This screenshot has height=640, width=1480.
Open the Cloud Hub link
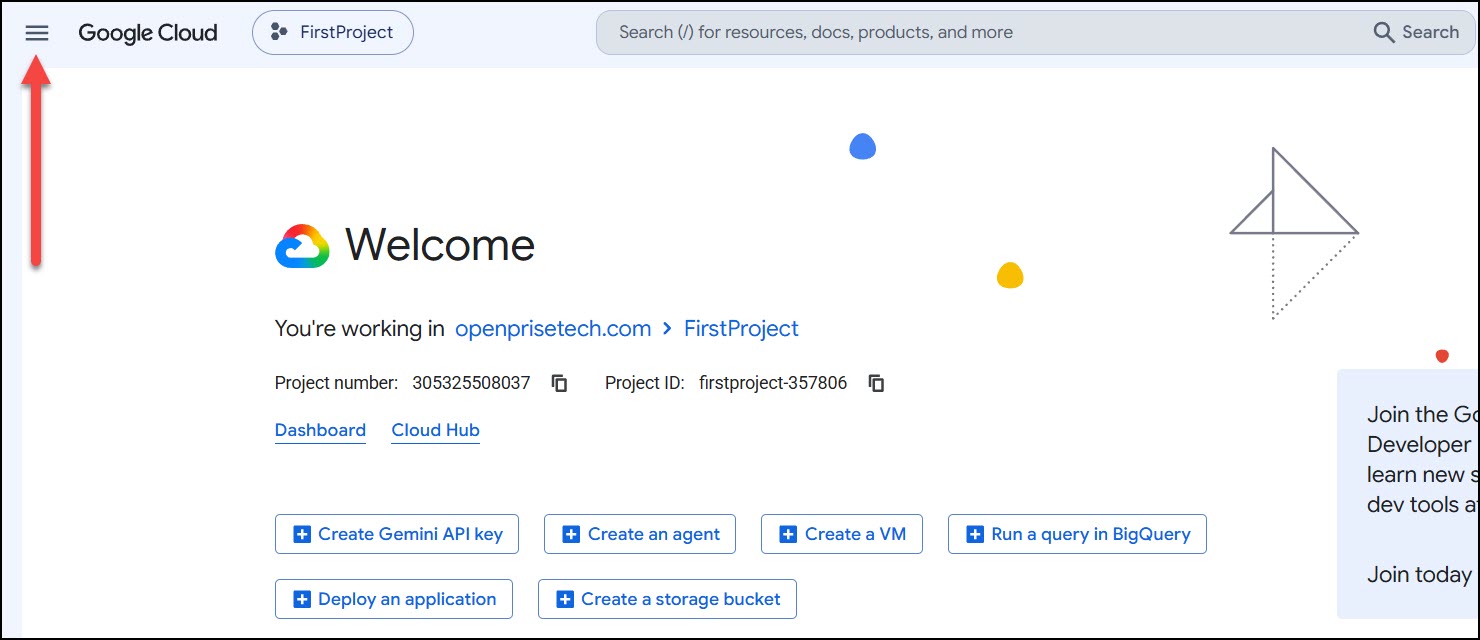(x=435, y=431)
